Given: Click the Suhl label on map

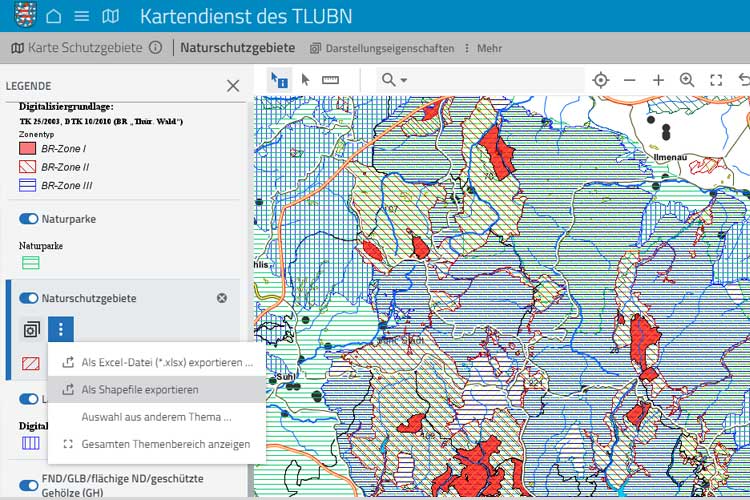Looking at the screenshot, I should point(286,377).
